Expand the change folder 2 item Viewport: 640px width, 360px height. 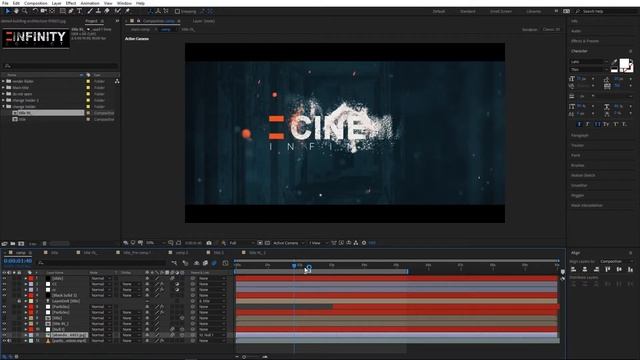pyautogui.click(x=4, y=100)
